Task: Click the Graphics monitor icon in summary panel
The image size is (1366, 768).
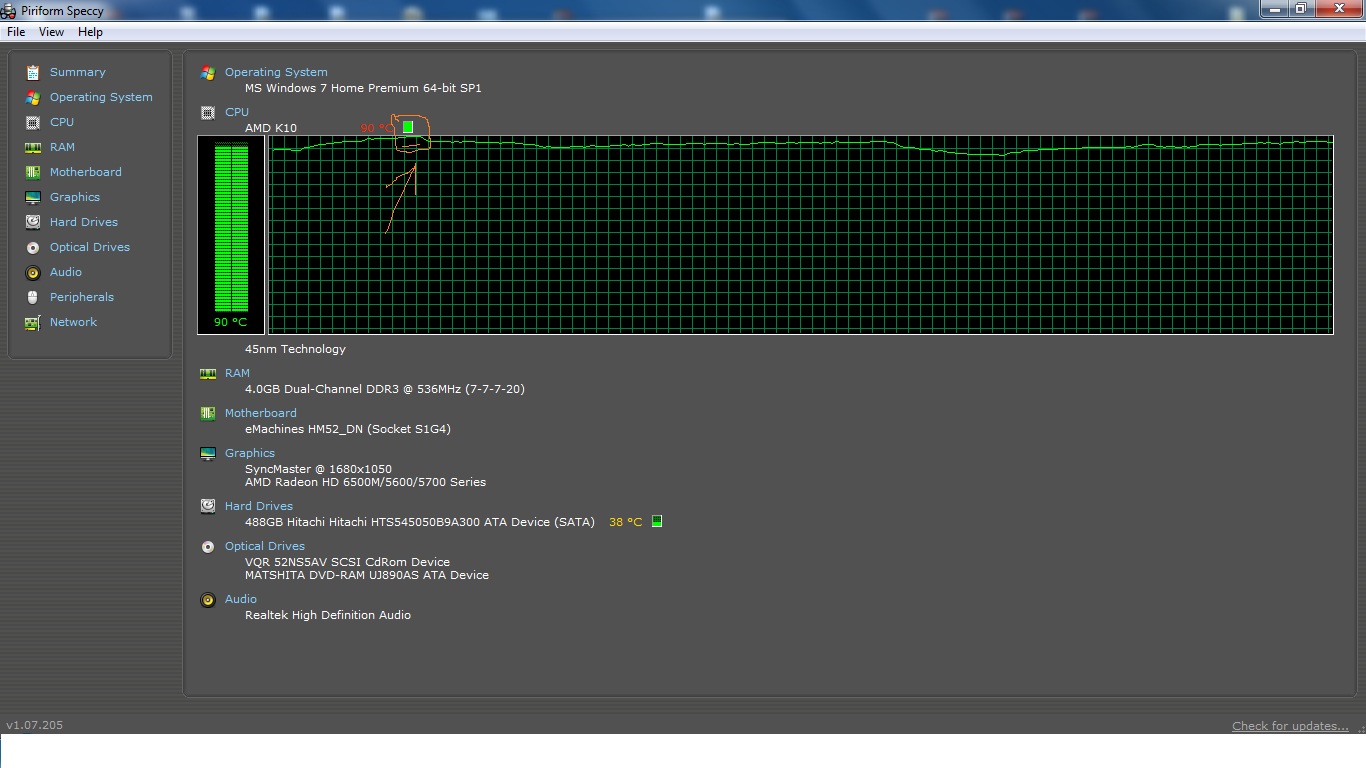Action: click(208, 453)
